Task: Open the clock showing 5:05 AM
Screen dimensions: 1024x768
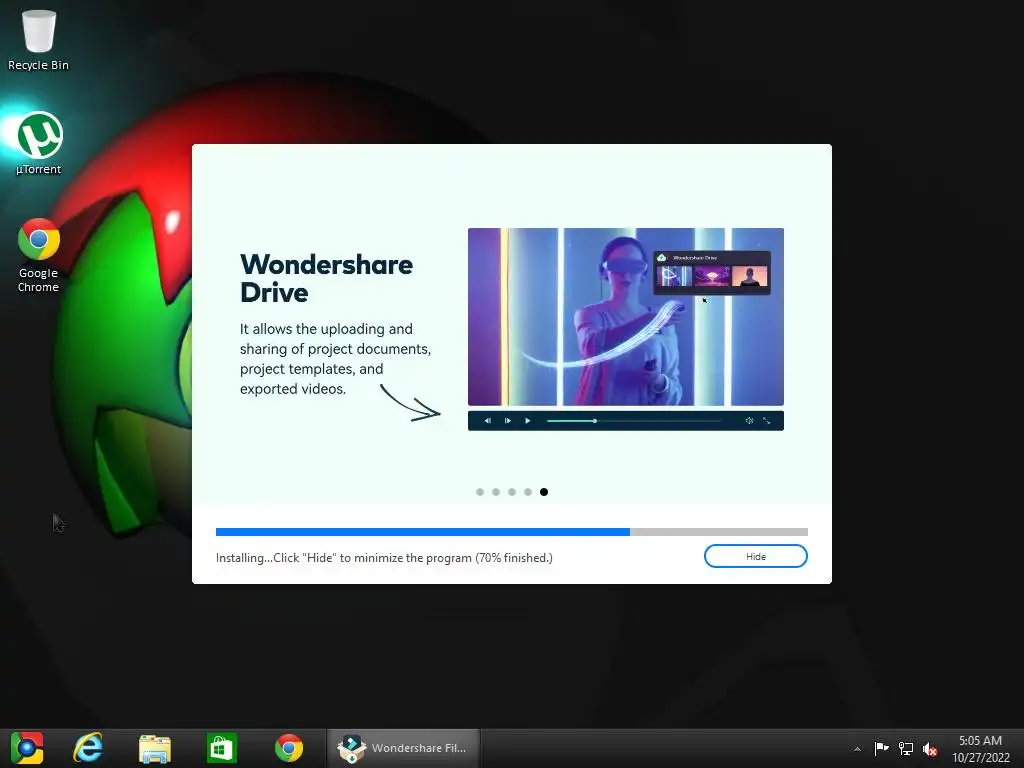Action: pyautogui.click(x=980, y=748)
